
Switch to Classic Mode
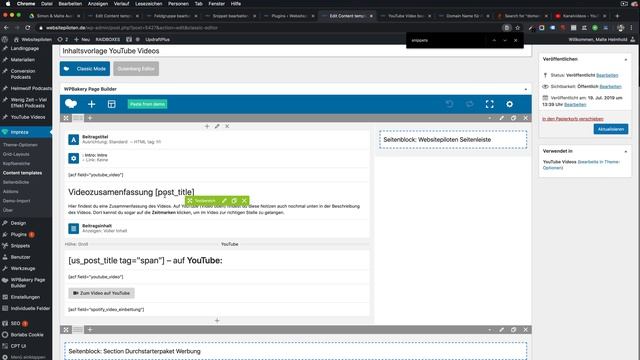click(85, 69)
